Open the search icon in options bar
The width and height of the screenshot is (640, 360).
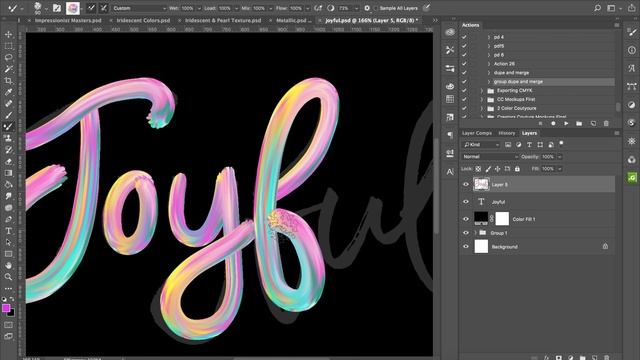(x=598, y=8)
